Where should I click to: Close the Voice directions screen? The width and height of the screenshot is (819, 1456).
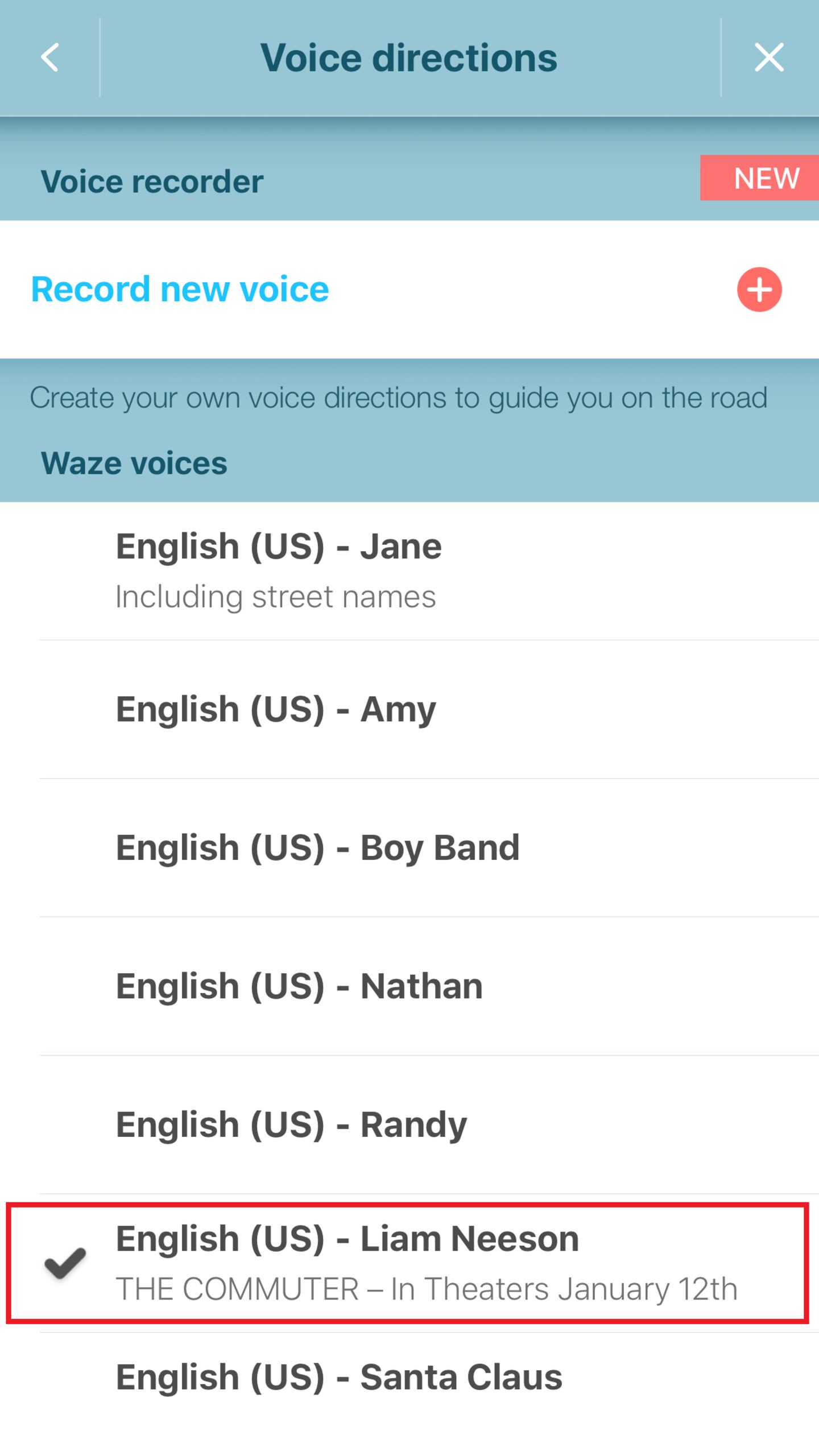[x=769, y=57]
